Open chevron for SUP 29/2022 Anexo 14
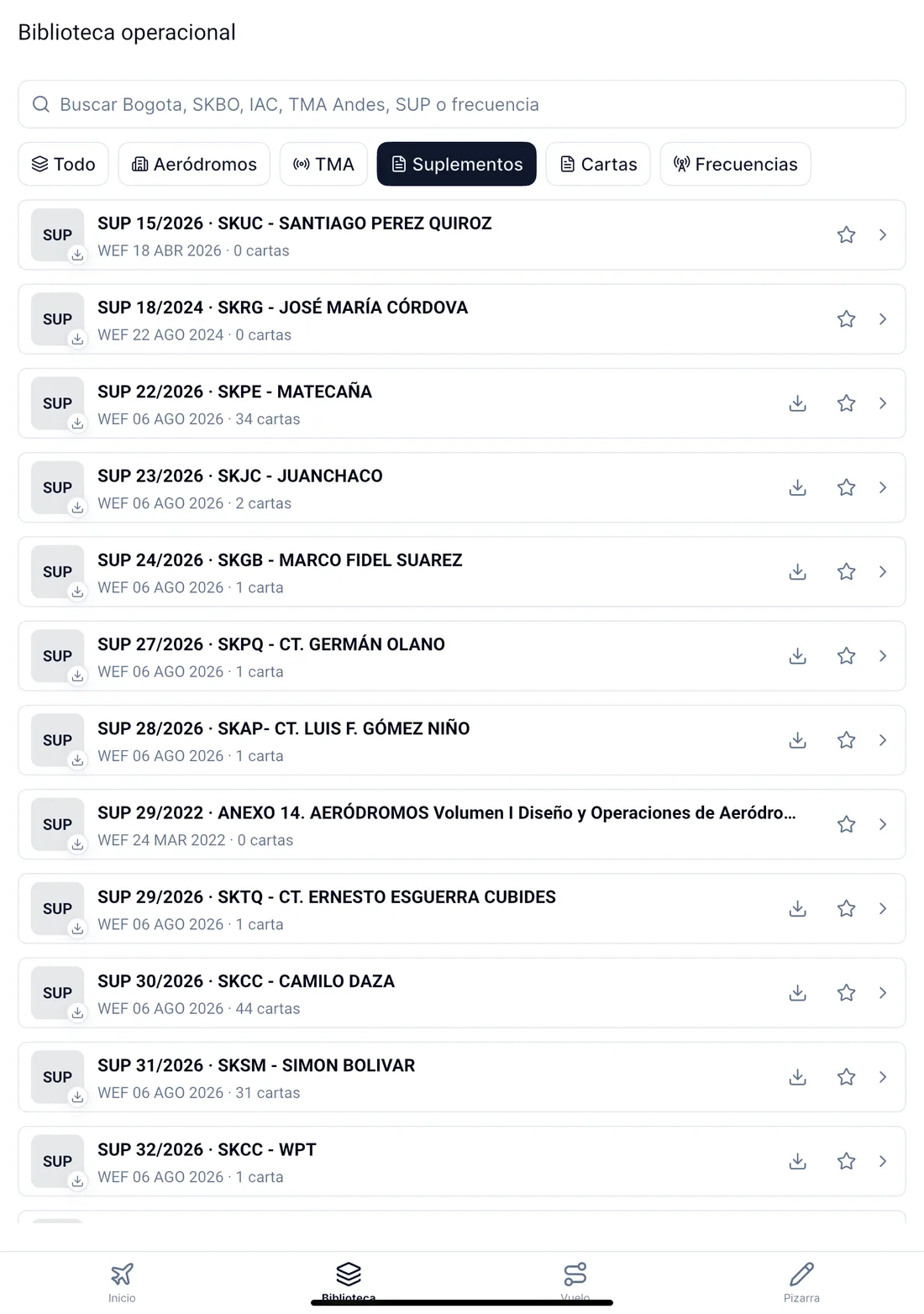 883,824
